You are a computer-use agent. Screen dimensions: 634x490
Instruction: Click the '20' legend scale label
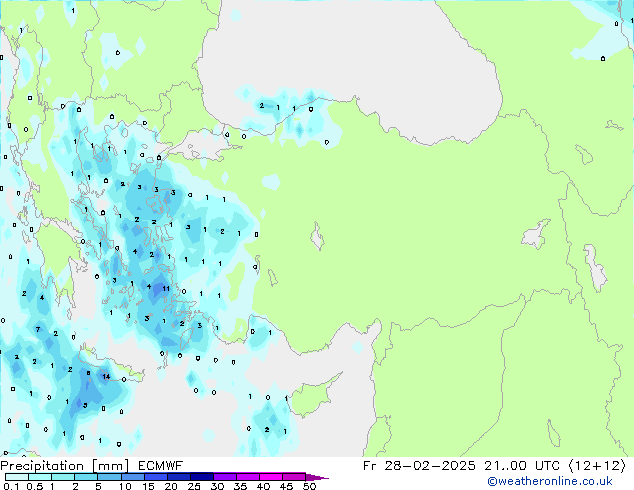point(171,486)
